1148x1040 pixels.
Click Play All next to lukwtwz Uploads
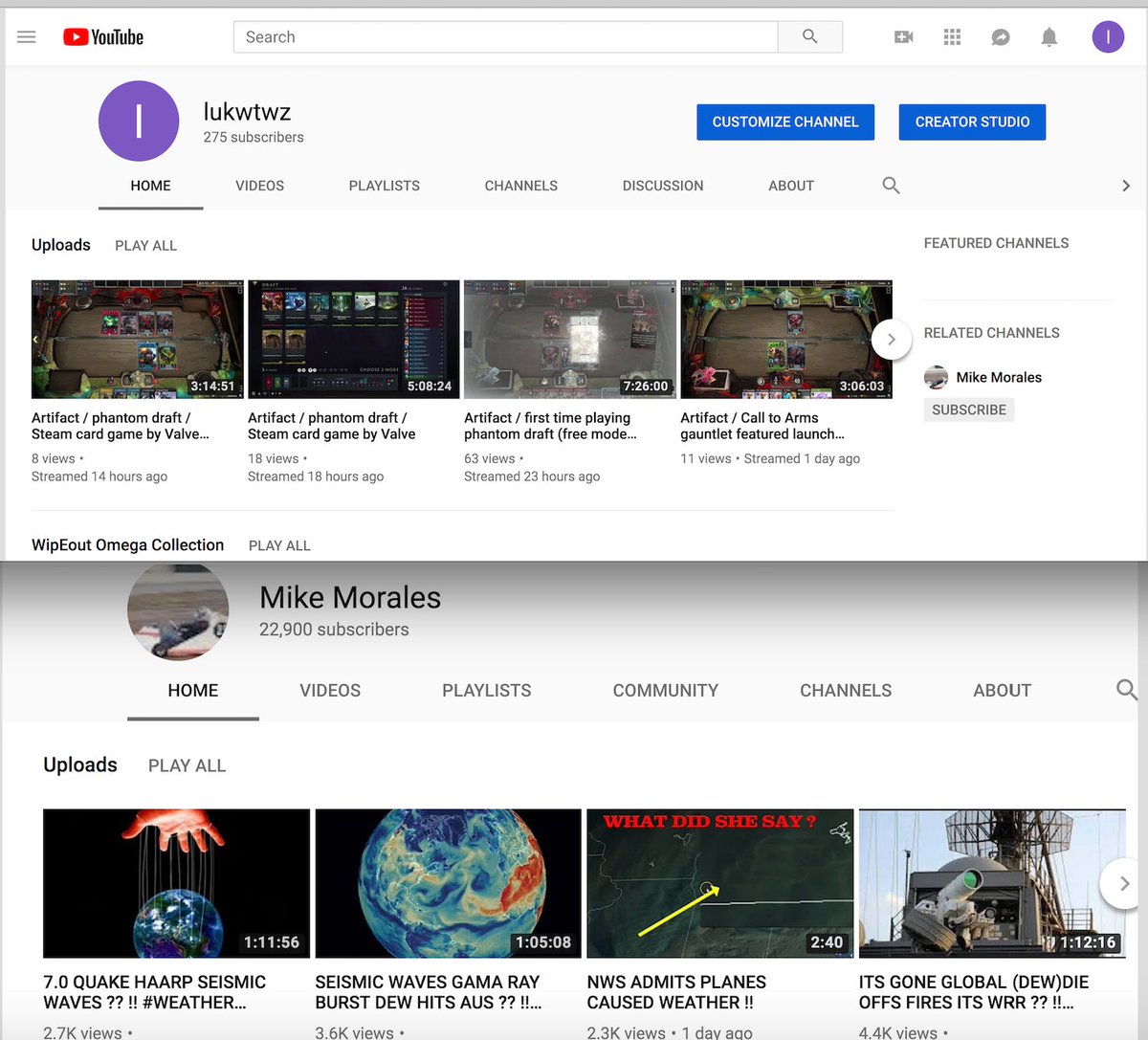146,246
